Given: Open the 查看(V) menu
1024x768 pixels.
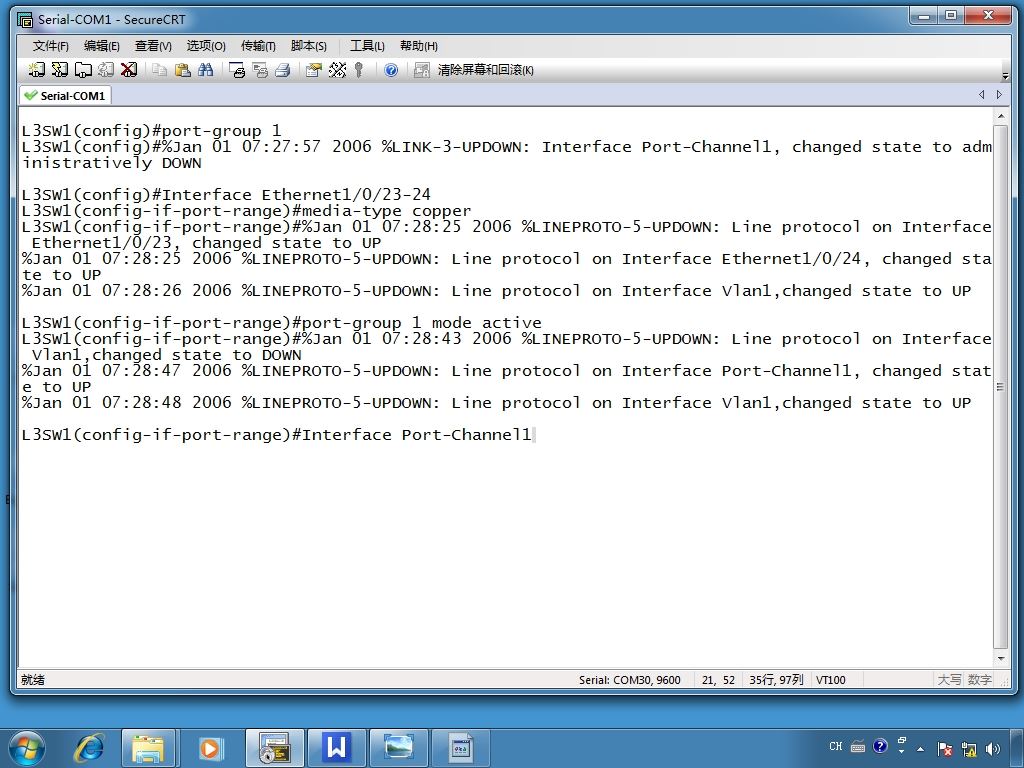Looking at the screenshot, I should (x=153, y=46).
